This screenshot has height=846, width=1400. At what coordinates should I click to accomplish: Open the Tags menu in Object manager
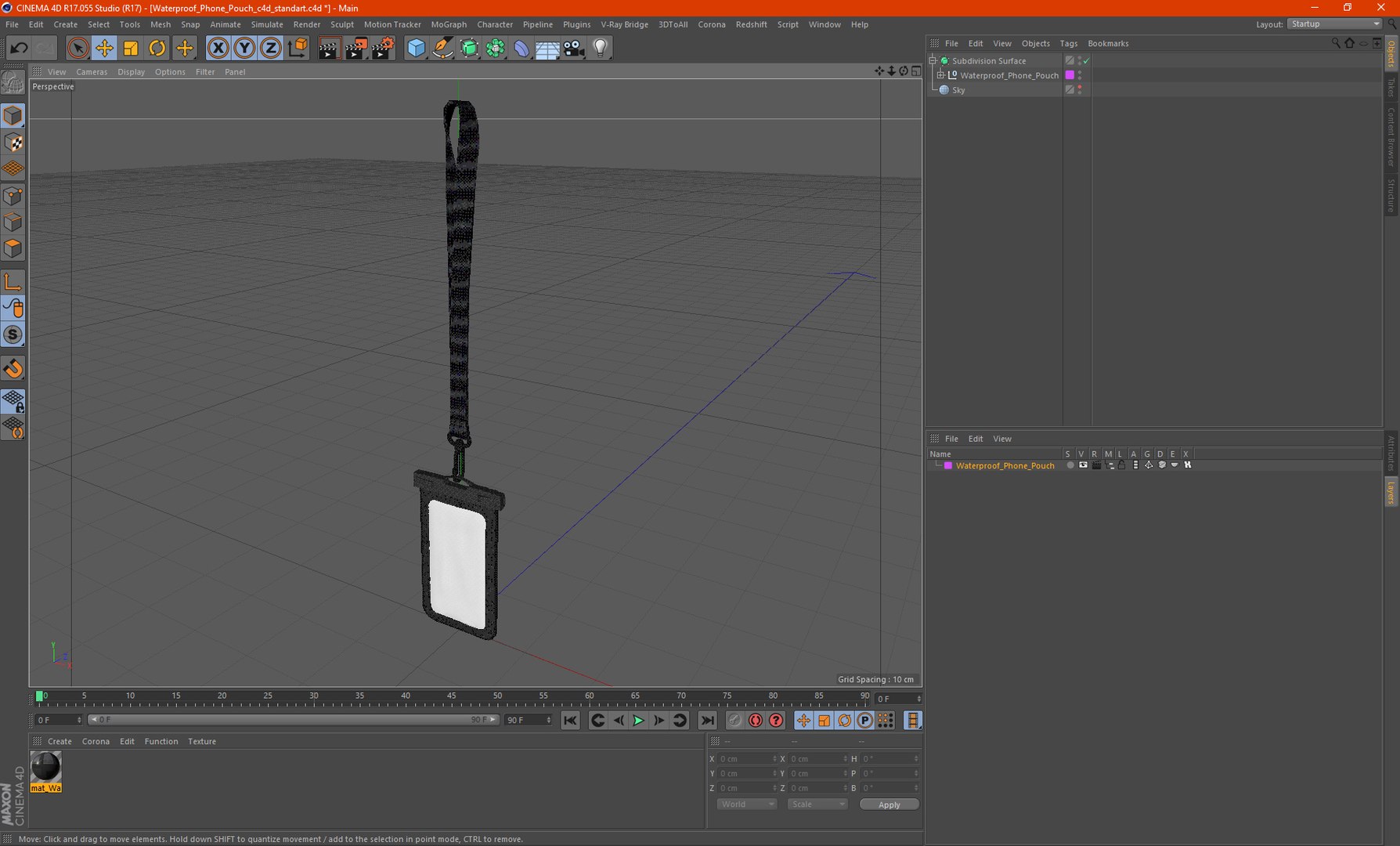coord(1068,43)
